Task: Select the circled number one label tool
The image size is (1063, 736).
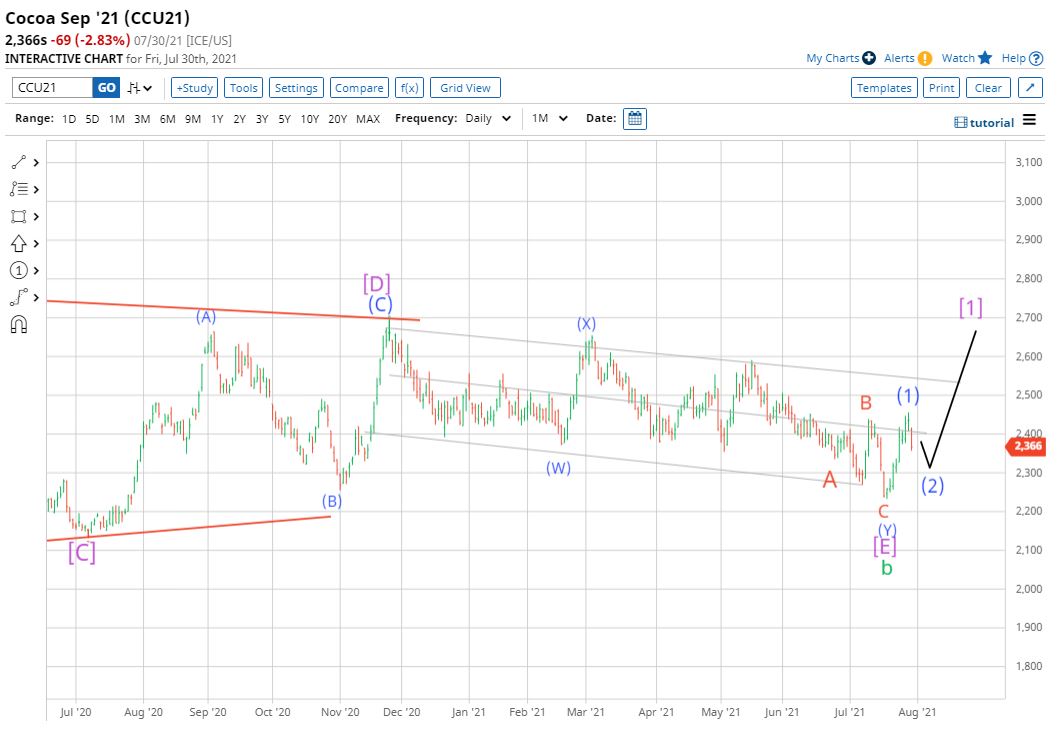Action: pos(19,270)
